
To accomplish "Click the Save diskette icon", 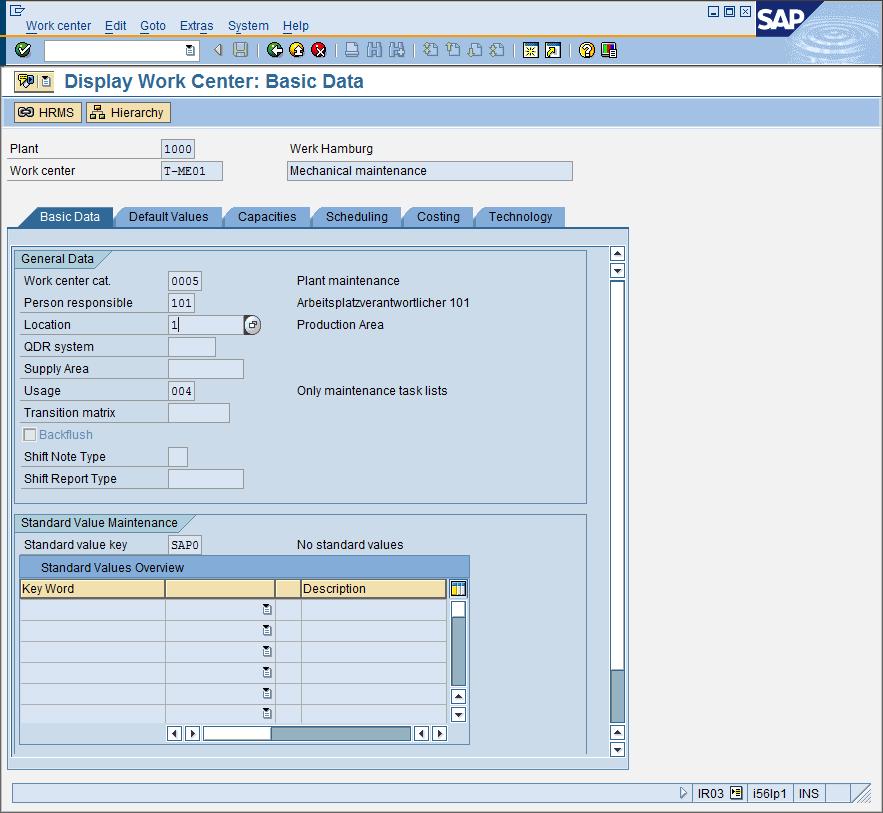I will (x=240, y=50).
